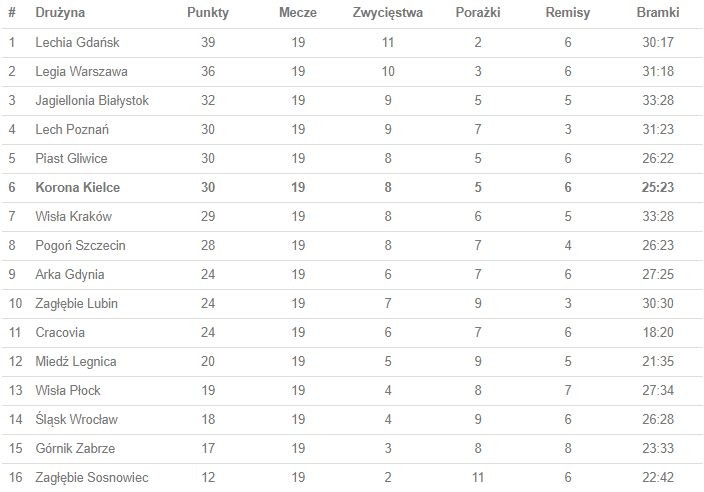This screenshot has height=492, width=704.
Task: Sort by the Punkty column header
Action: tap(208, 13)
